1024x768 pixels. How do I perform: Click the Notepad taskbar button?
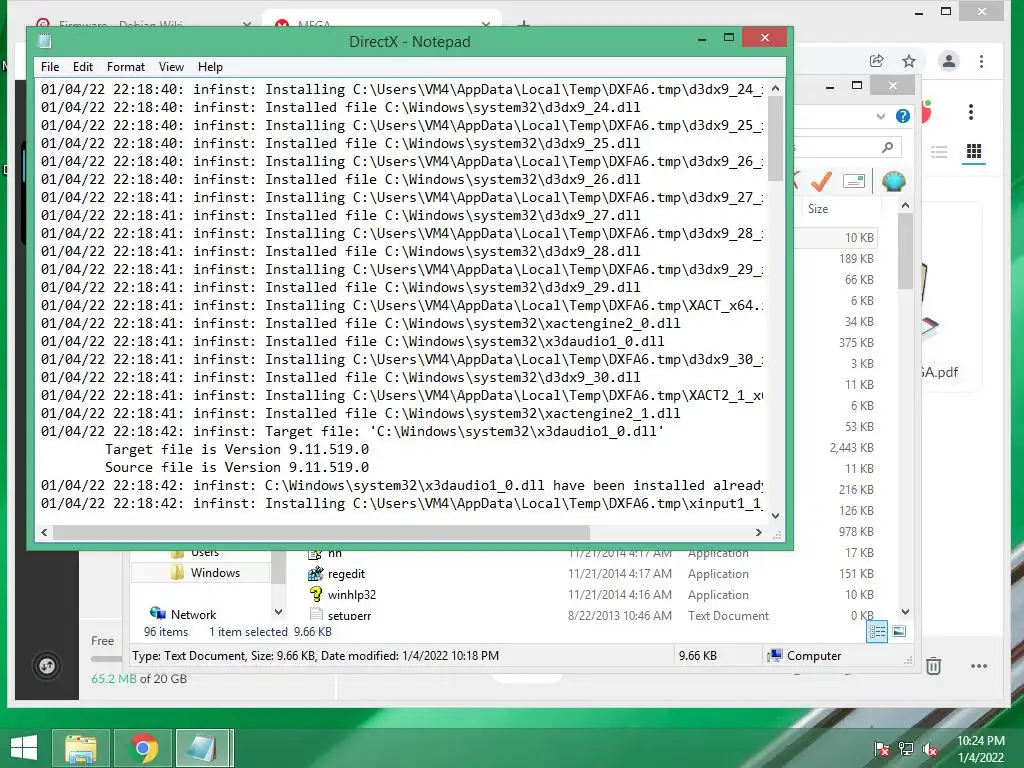[202, 748]
